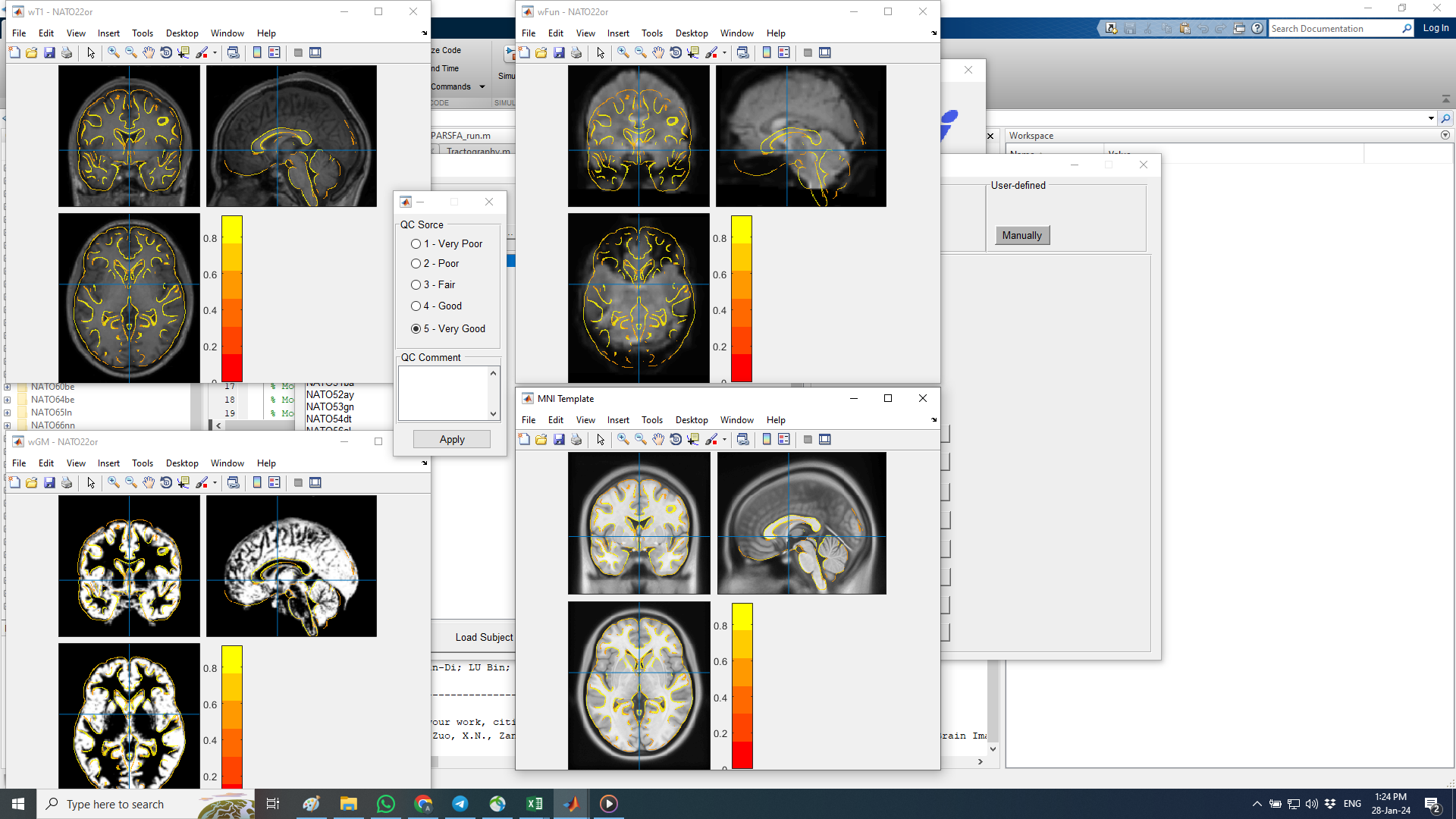Select NATO52ay in the subject list
This screenshot has height=819, width=1456.
coord(330,394)
